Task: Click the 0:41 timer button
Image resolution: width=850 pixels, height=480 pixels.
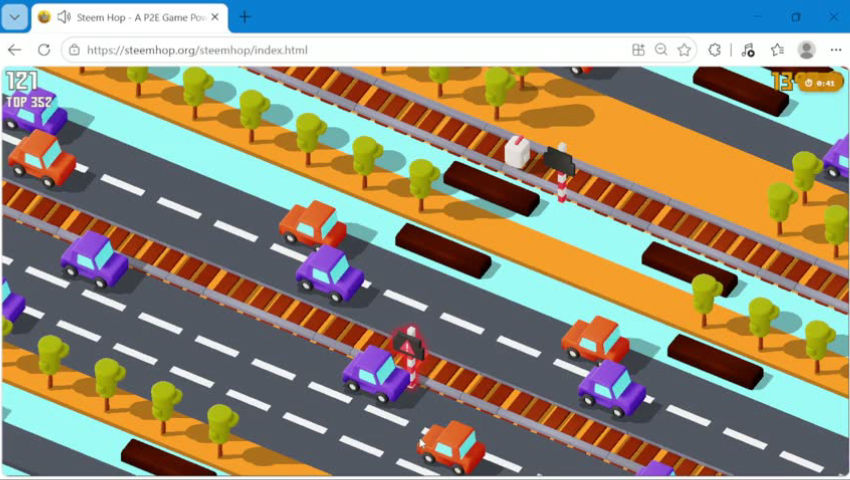Action: (820, 83)
